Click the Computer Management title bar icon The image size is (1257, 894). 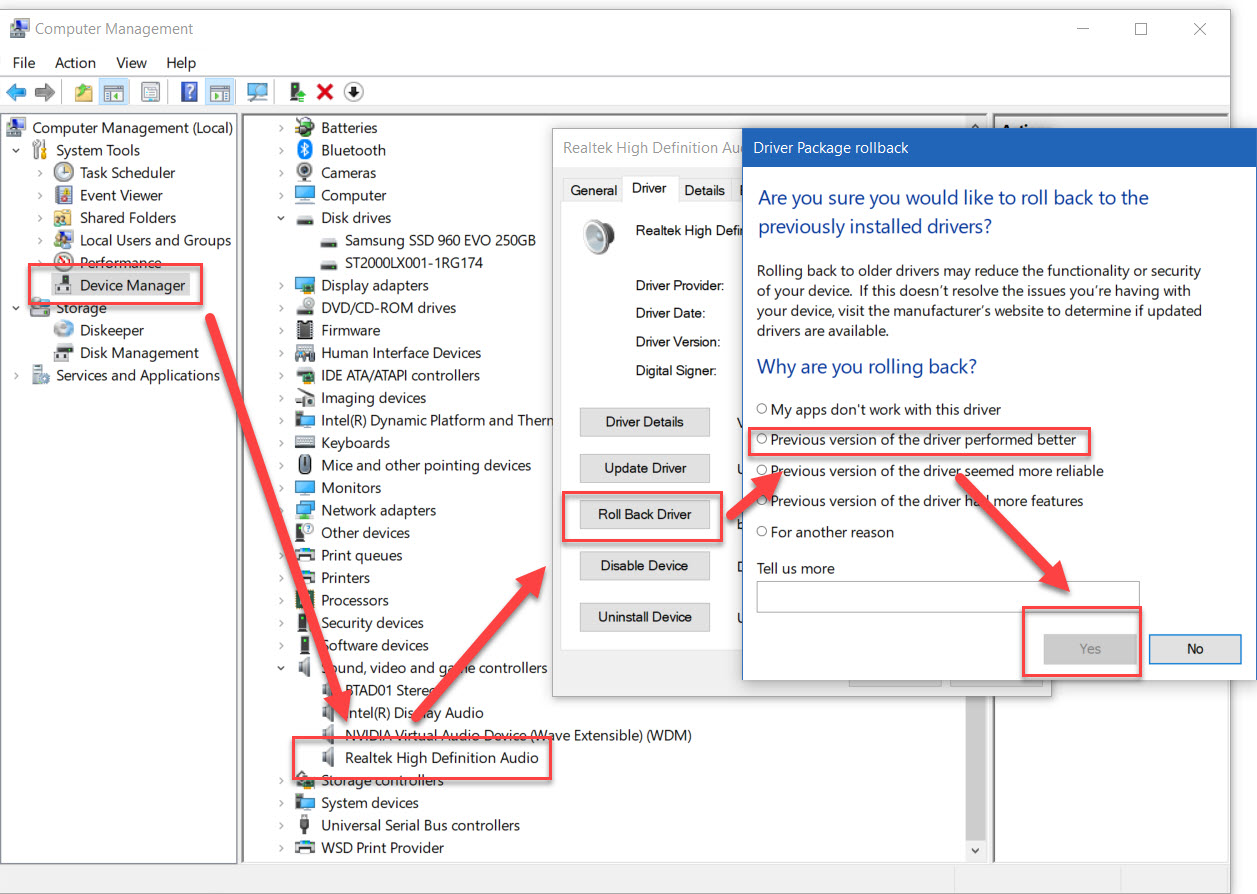tap(20, 29)
